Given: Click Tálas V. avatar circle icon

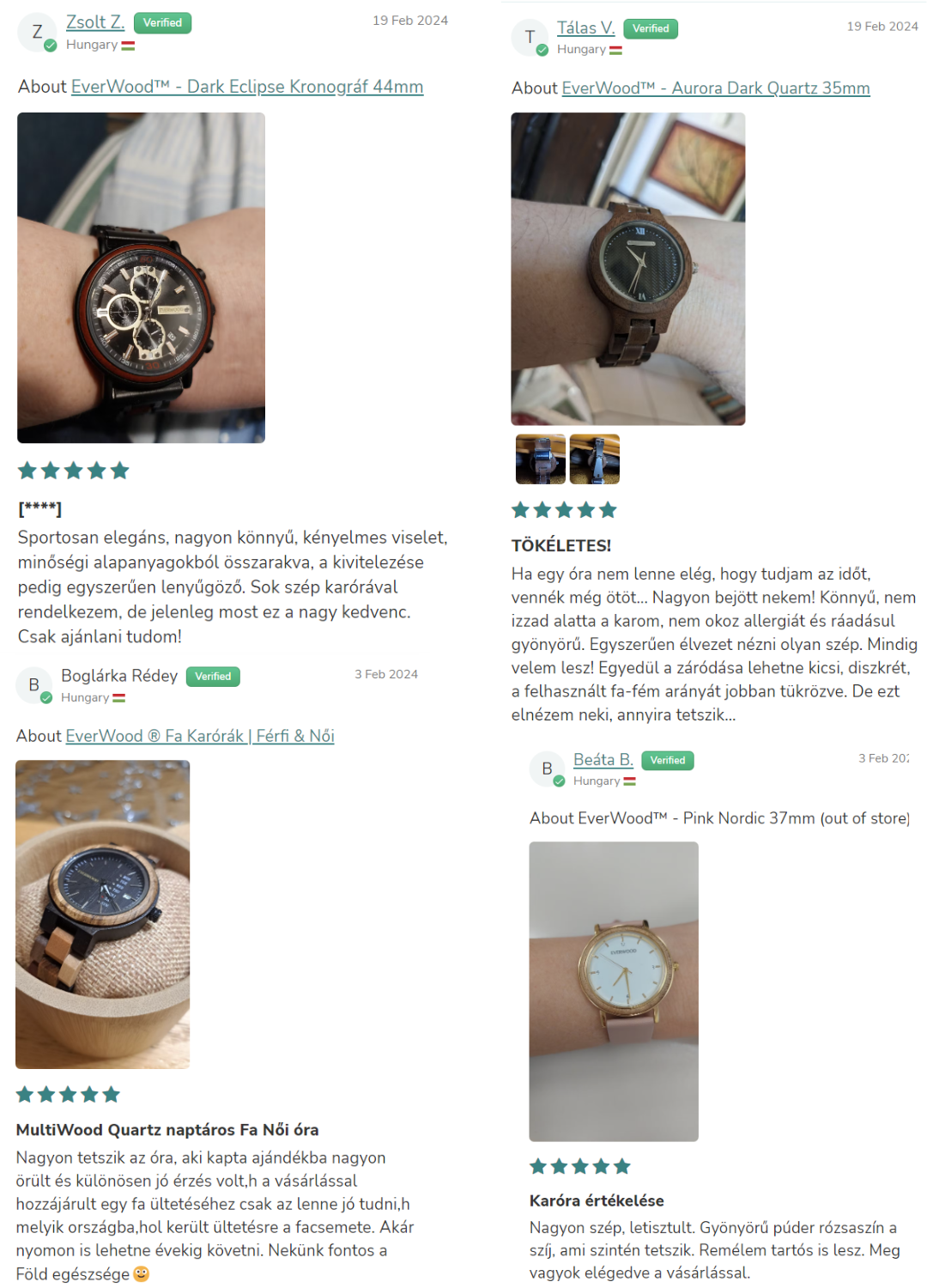Looking at the screenshot, I should [x=530, y=38].
